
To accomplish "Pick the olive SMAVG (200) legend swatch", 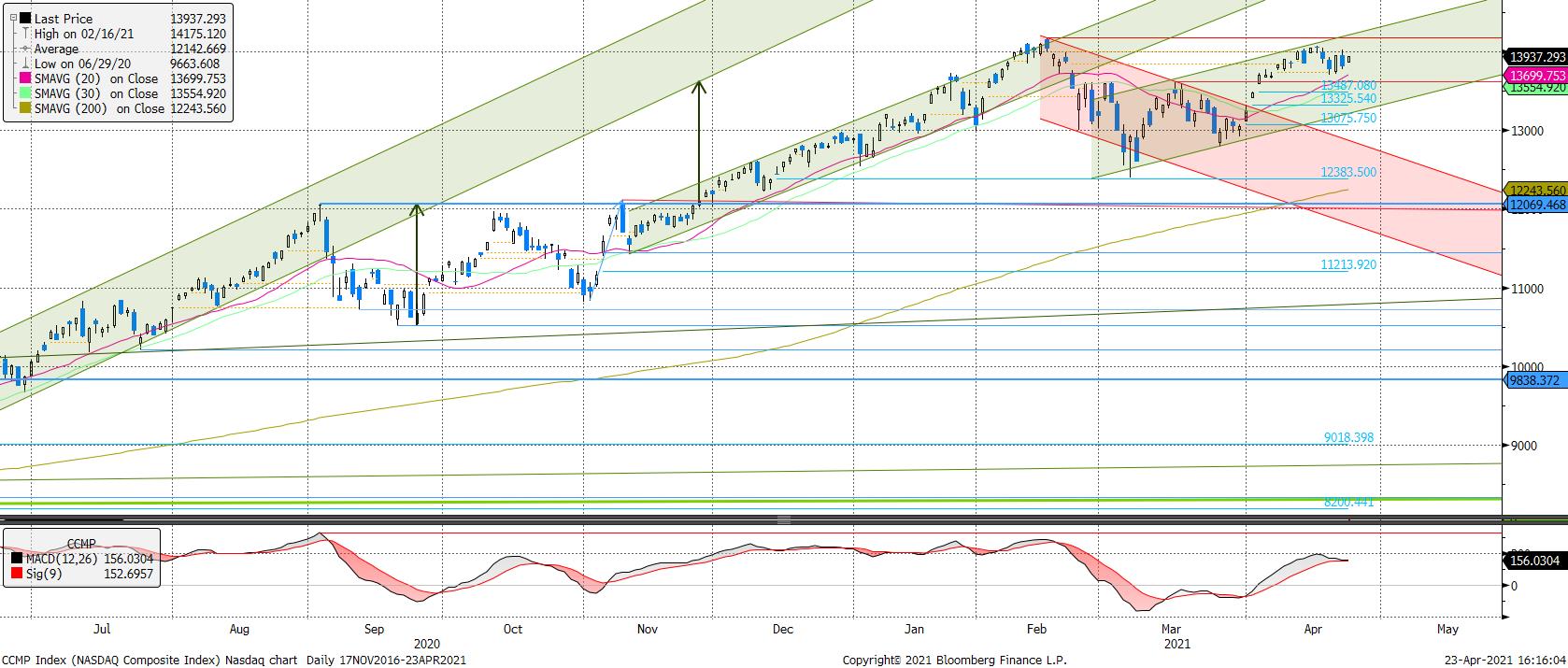I will click(x=25, y=109).
